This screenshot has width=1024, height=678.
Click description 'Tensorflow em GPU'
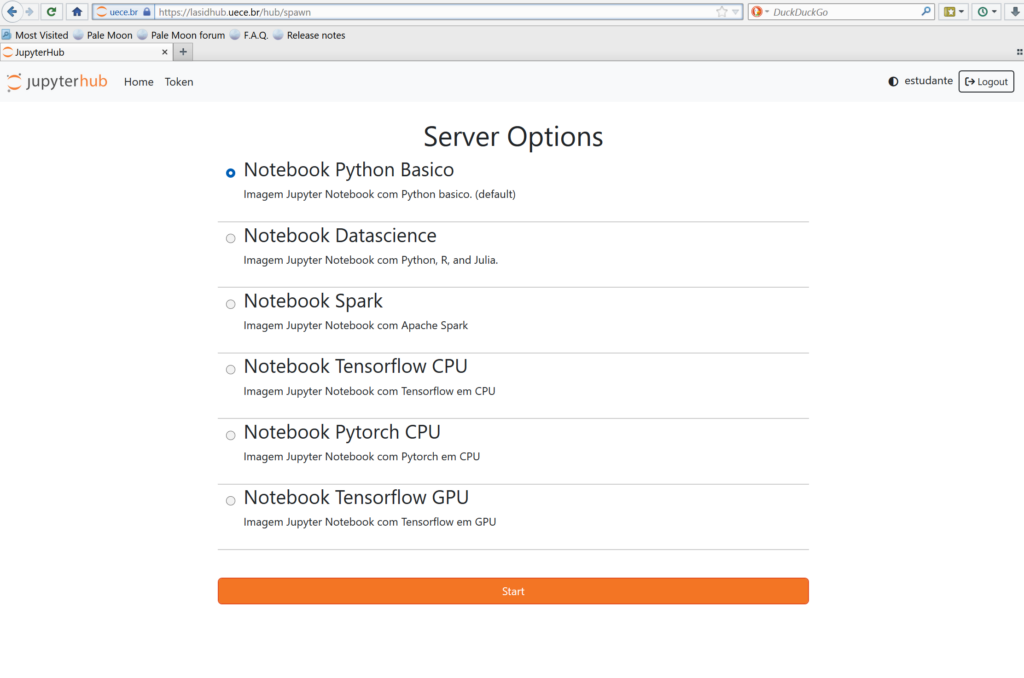tap(370, 522)
